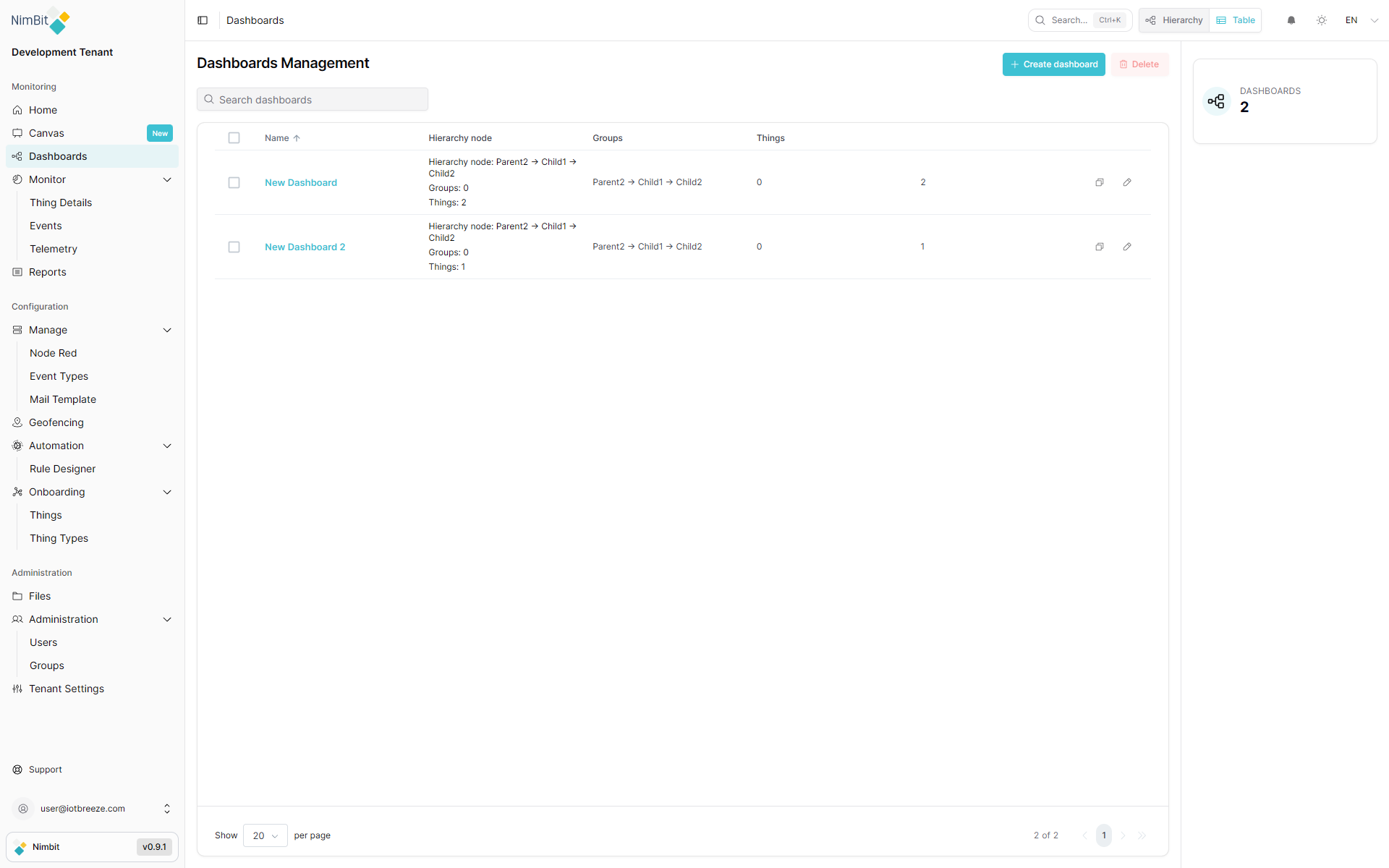Image resolution: width=1389 pixels, height=868 pixels.
Task: Check the New Dashboard 2 row checkbox
Action: (x=234, y=247)
